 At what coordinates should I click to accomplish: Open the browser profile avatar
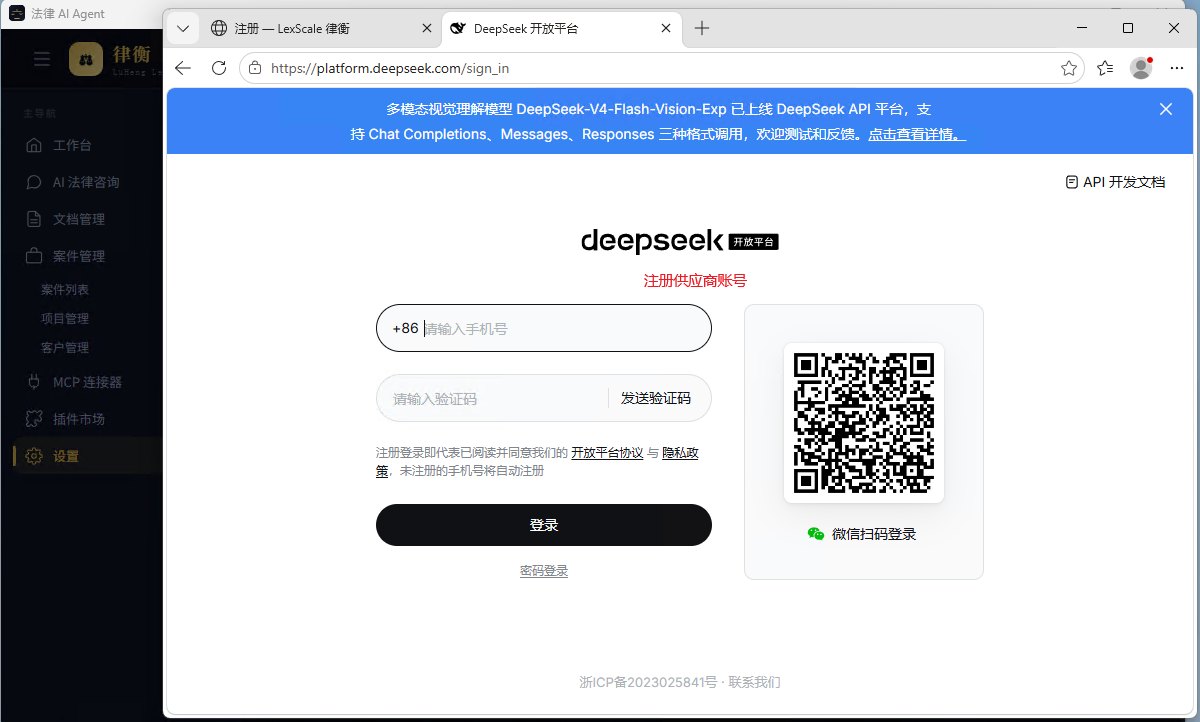pyautogui.click(x=1141, y=68)
